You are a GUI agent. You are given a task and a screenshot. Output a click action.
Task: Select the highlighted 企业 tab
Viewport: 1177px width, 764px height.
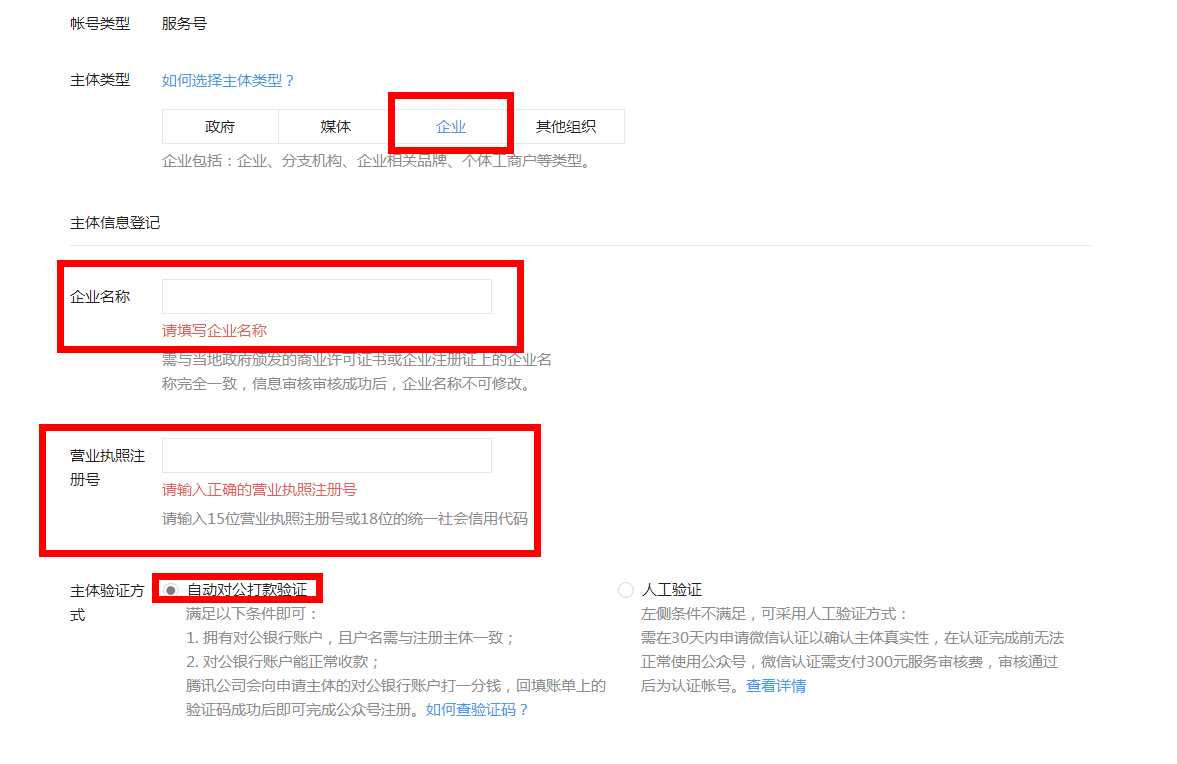449,126
